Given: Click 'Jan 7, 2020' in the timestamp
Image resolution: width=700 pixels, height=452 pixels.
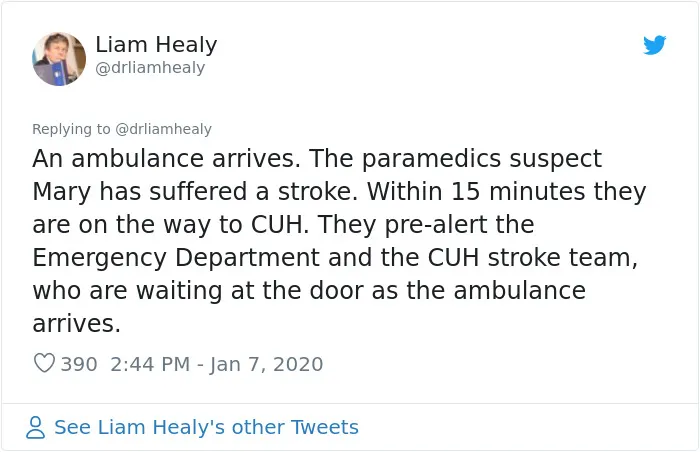Looking at the screenshot, I should pyautogui.click(x=267, y=364).
